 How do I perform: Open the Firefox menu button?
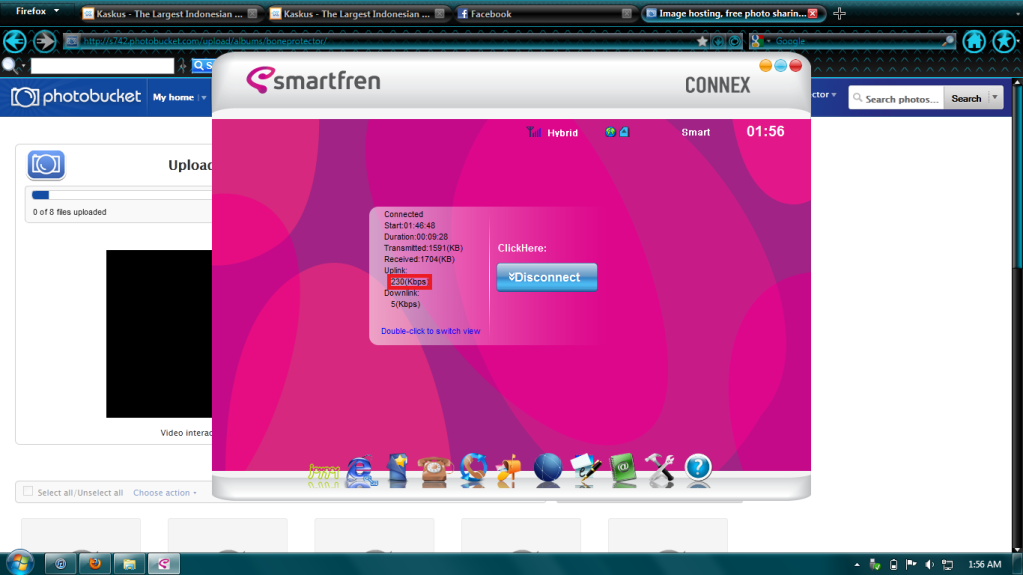tap(36, 11)
